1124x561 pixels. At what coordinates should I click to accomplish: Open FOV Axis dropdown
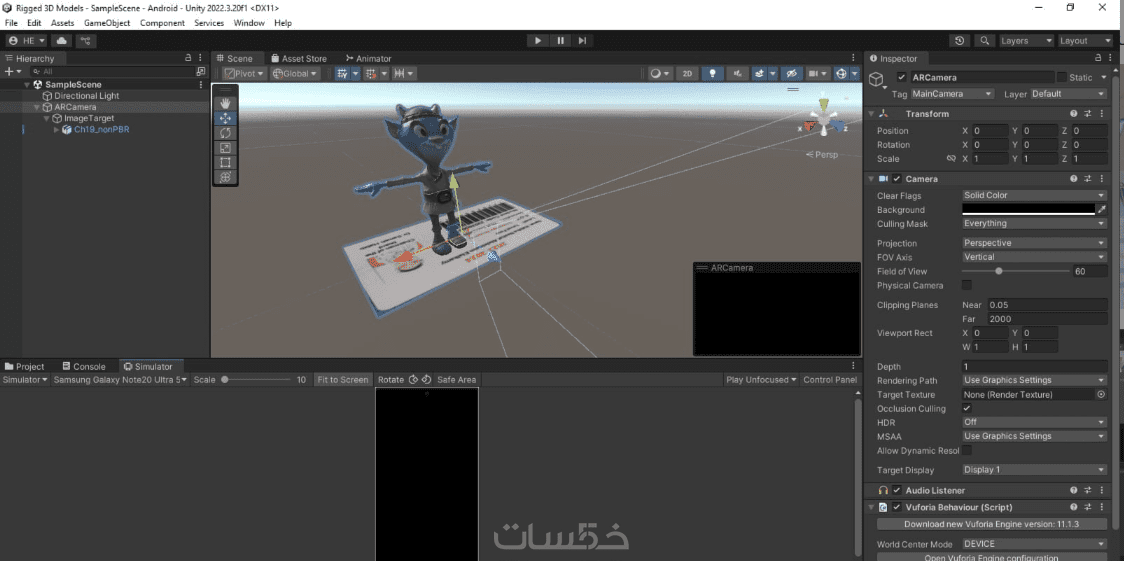[1034, 257]
